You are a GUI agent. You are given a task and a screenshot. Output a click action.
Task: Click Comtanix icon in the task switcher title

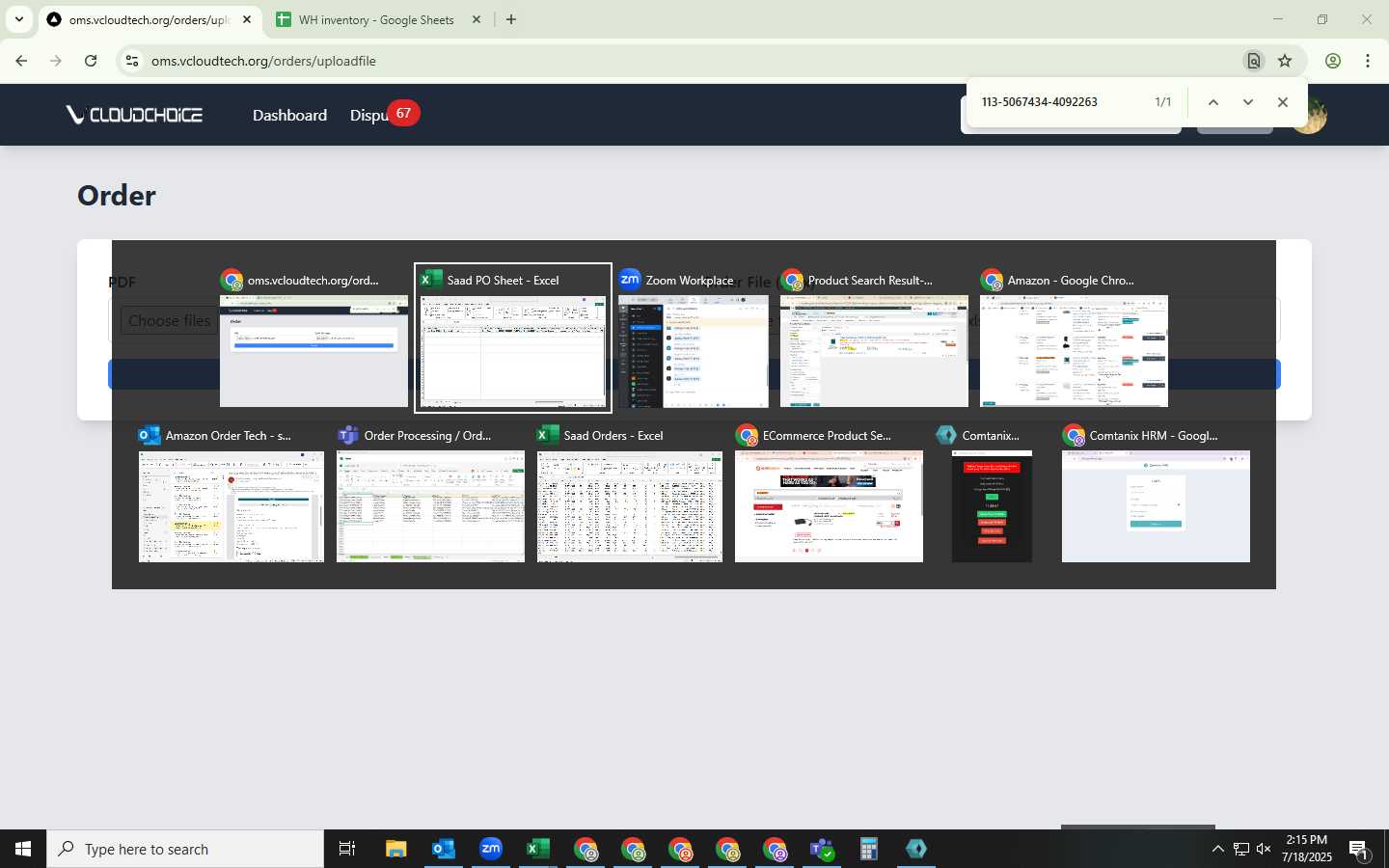946,435
